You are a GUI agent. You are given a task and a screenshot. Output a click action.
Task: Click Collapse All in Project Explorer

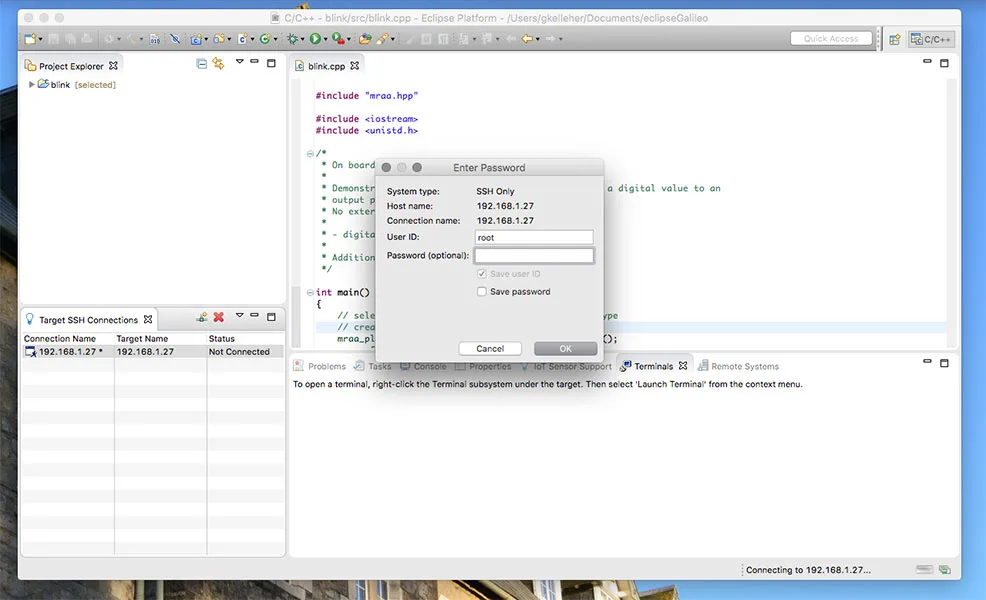pos(202,64)
